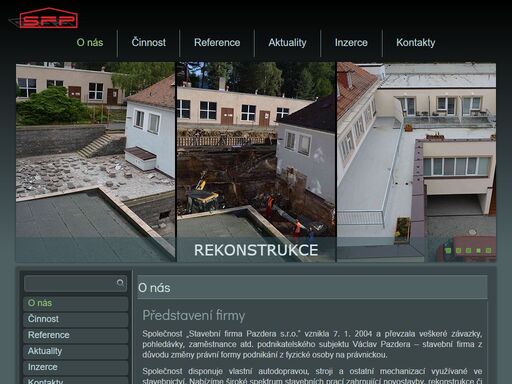The height and width of the screenshot is (384, 512).
Task: Select Inzerce in sidebar menu
Action: coord(76,367)
